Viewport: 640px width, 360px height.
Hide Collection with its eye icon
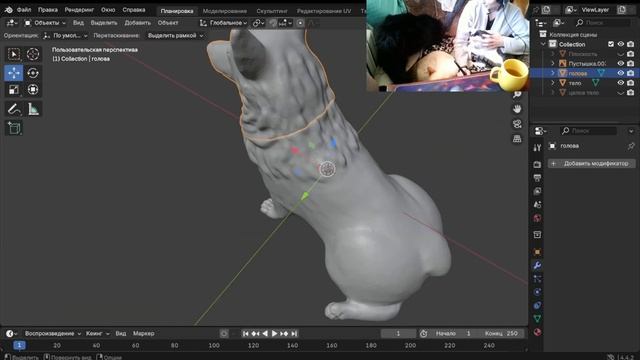[x=621, y=44]
